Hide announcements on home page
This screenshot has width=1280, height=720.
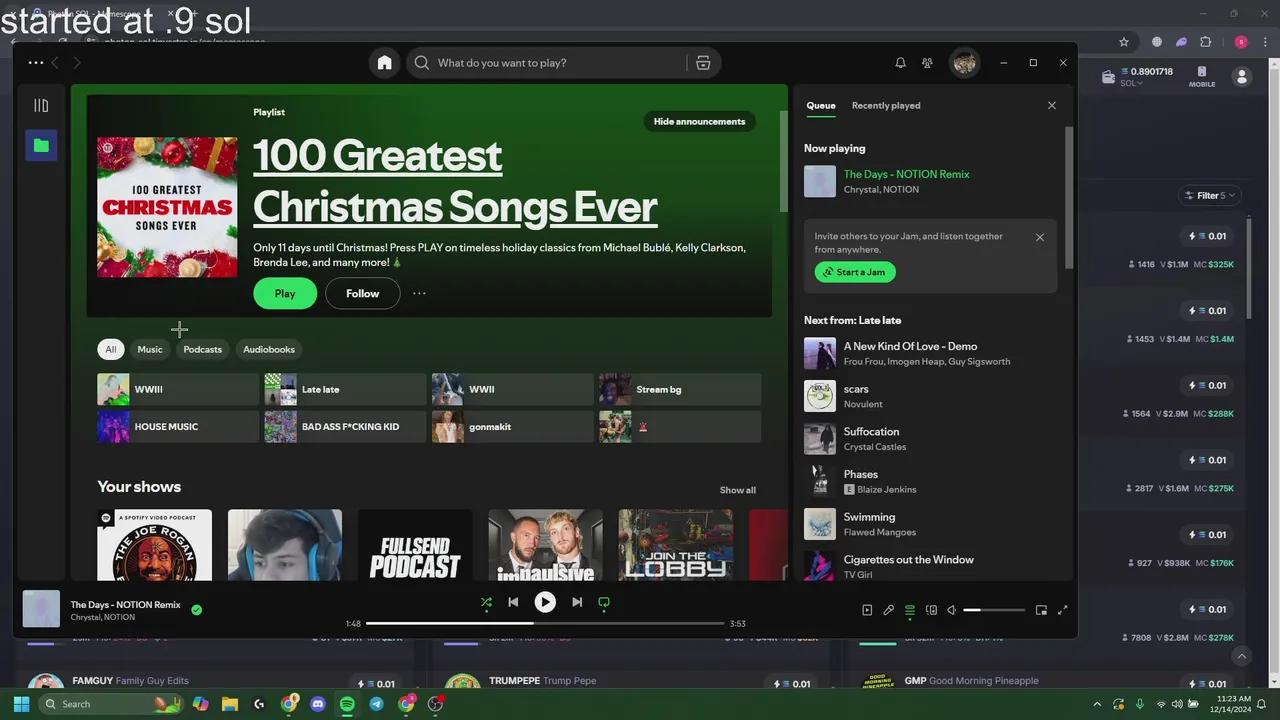coord(699,121)
